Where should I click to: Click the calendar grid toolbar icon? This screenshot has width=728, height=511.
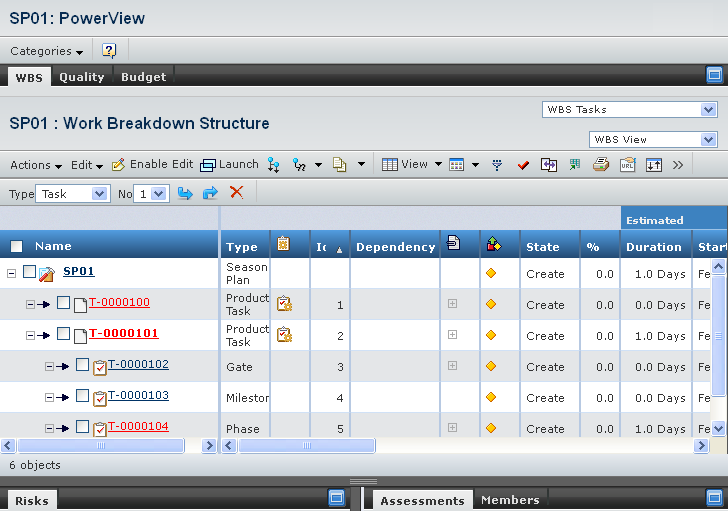[x=456, y=165]
